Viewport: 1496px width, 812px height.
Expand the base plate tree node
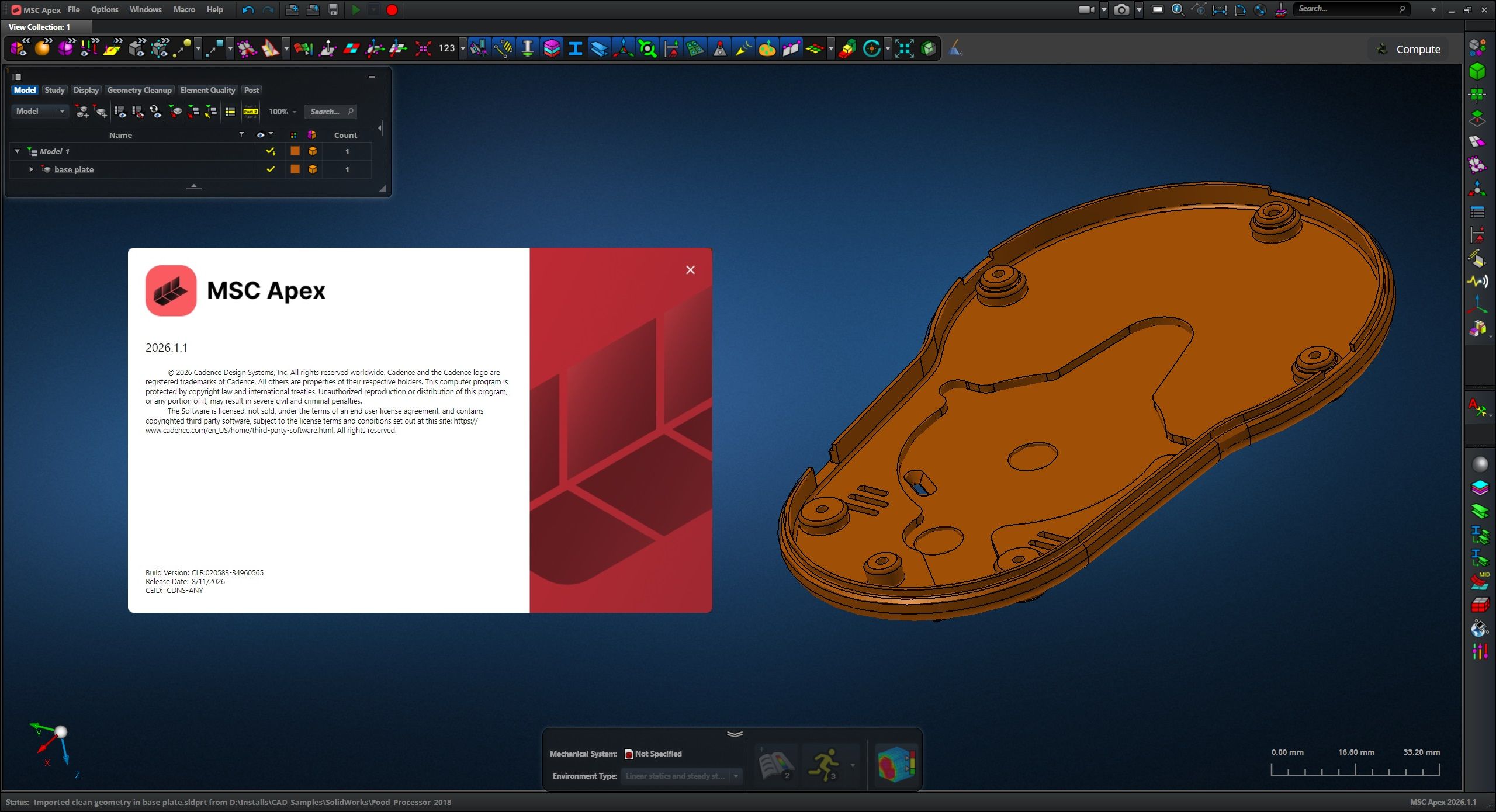[x=31, y=169]
